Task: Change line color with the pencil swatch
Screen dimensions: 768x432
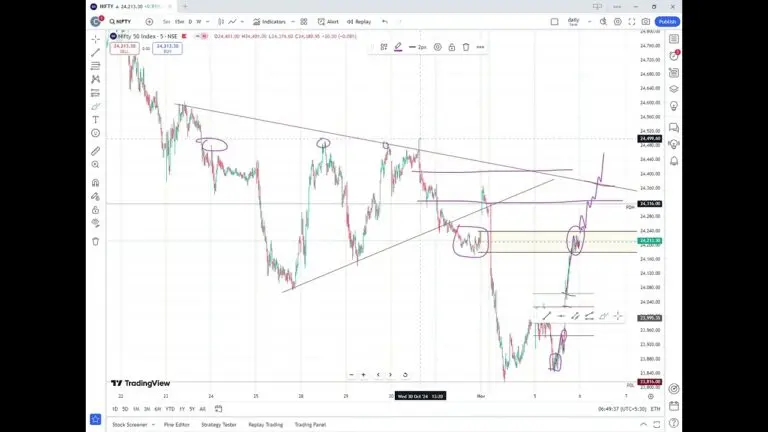Action: [x=398, y=47]
